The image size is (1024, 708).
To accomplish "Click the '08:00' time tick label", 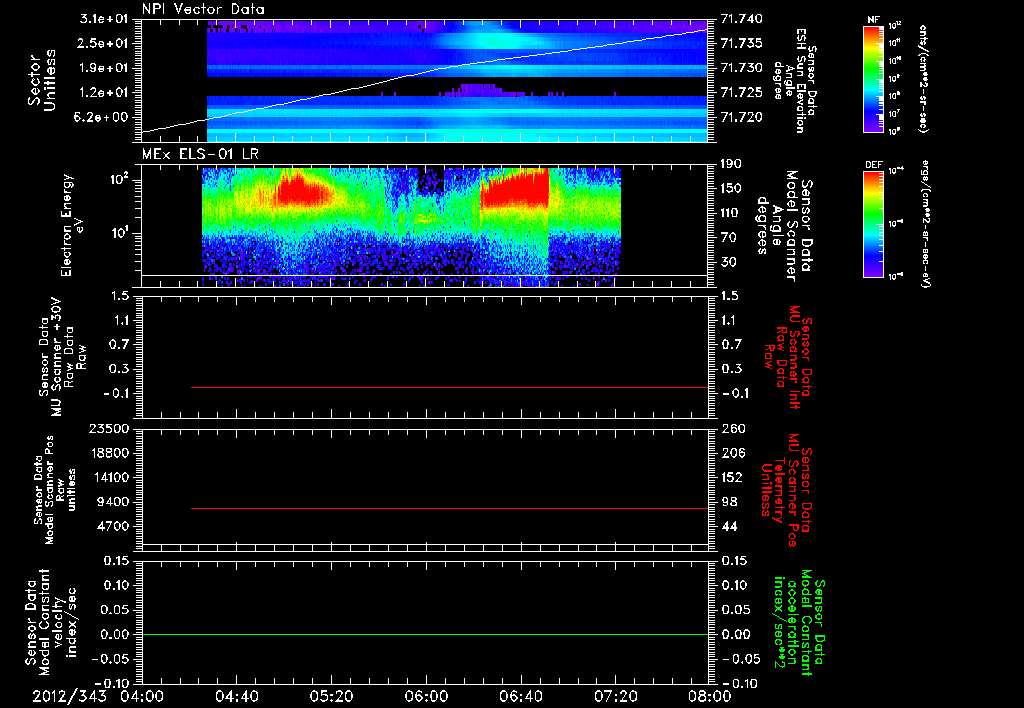I will [x=709, y=696].
